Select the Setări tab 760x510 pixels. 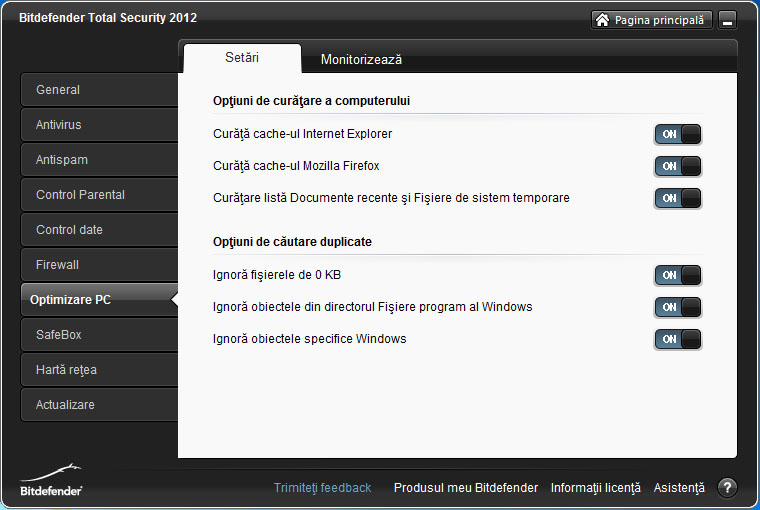tap(241, 58)
